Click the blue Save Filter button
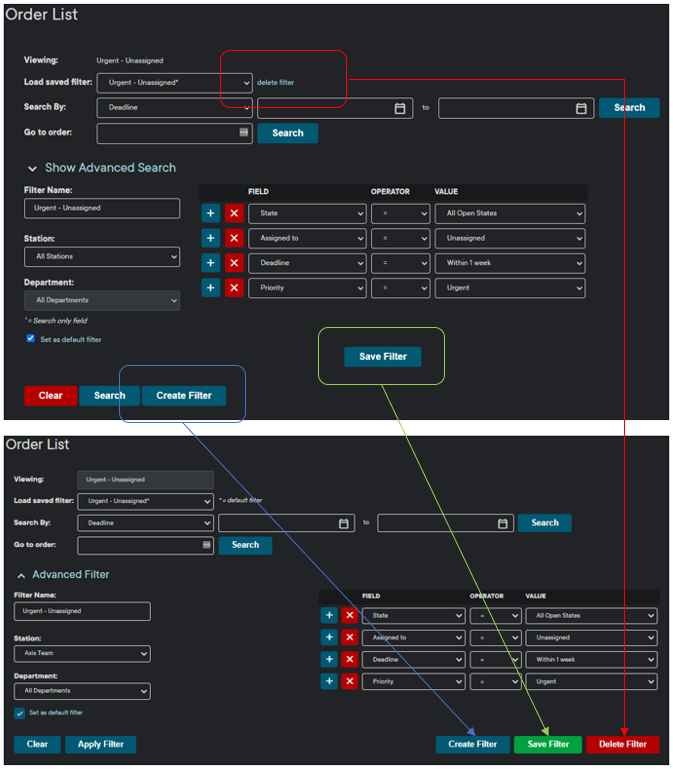 pos(383,357)
